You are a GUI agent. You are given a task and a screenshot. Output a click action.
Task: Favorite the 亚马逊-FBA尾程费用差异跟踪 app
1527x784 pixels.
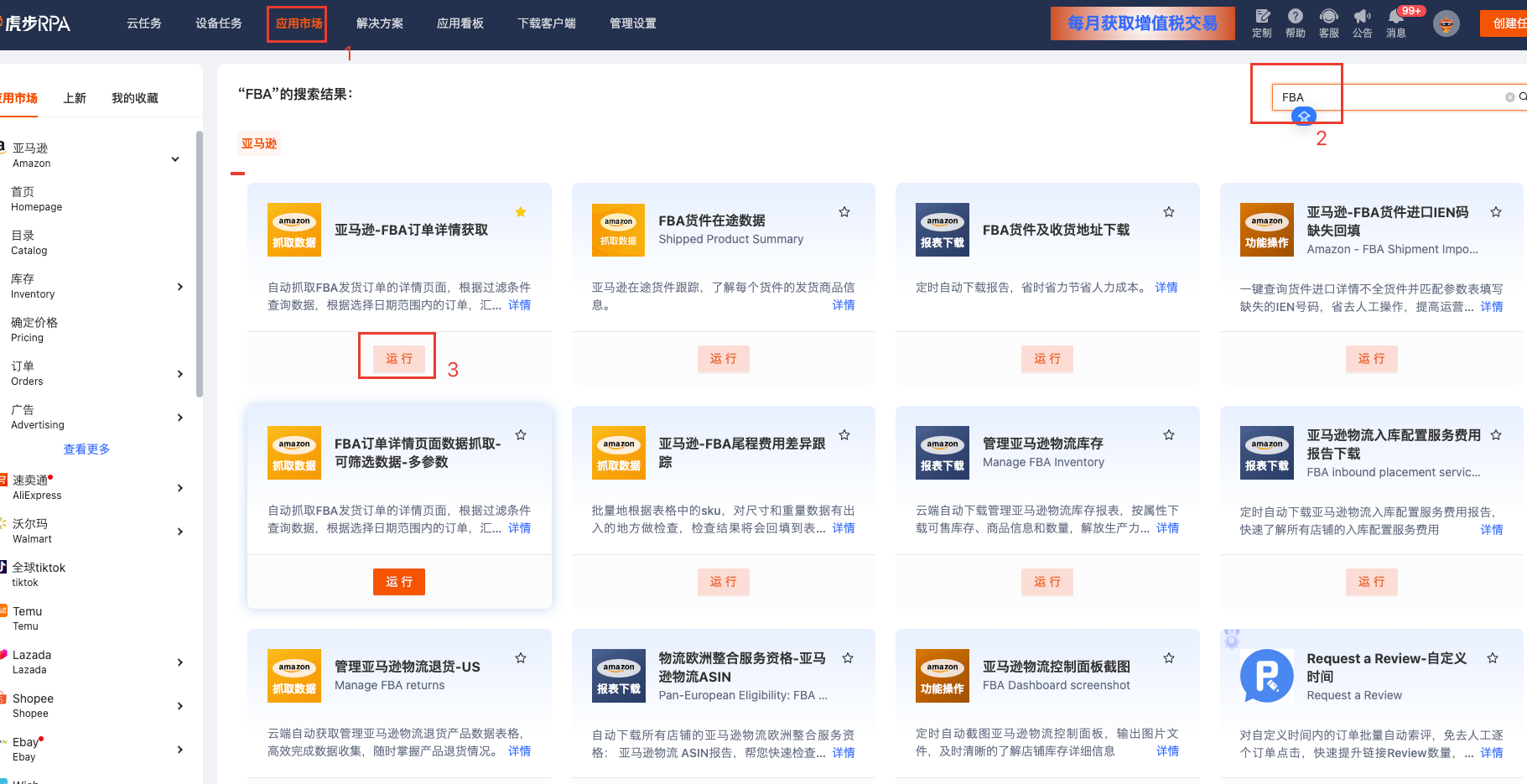(x=844, y=435)
